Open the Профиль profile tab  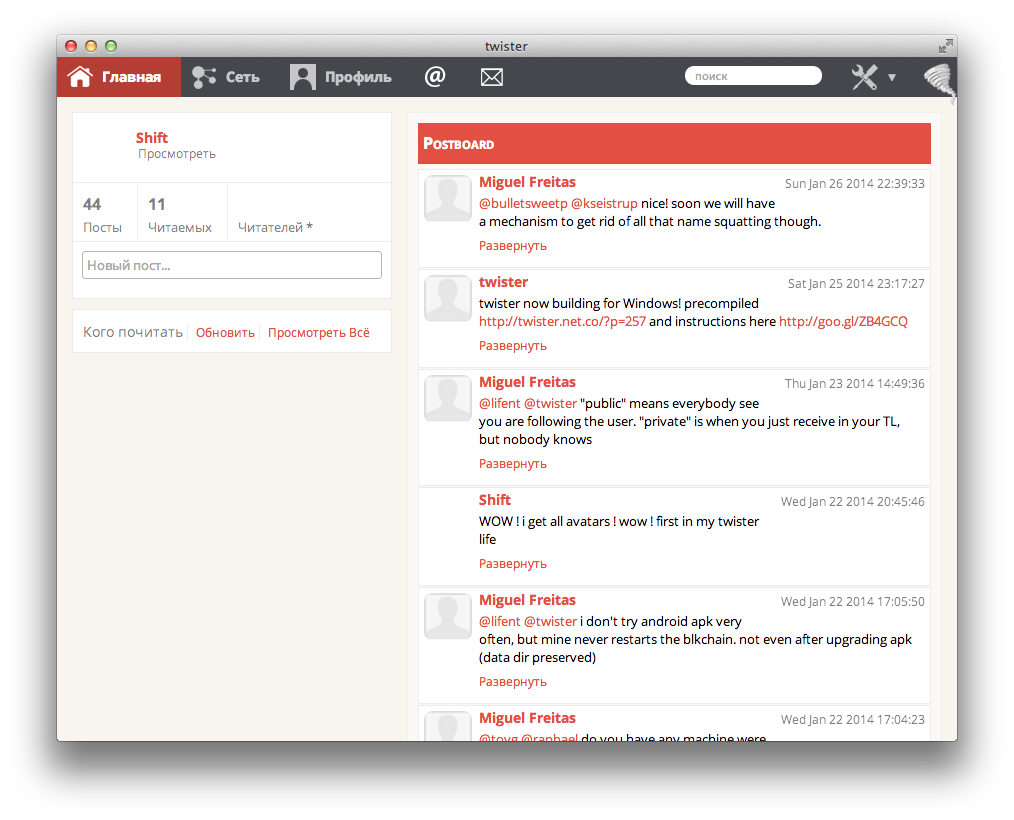coord(340,77)
